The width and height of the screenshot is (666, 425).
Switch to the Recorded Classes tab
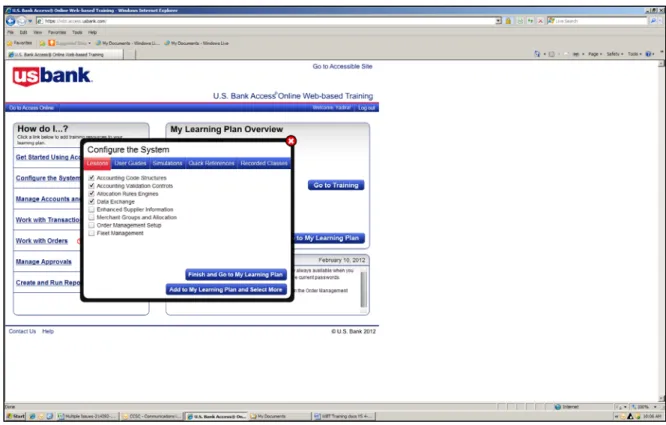click(x=264, y=163)
